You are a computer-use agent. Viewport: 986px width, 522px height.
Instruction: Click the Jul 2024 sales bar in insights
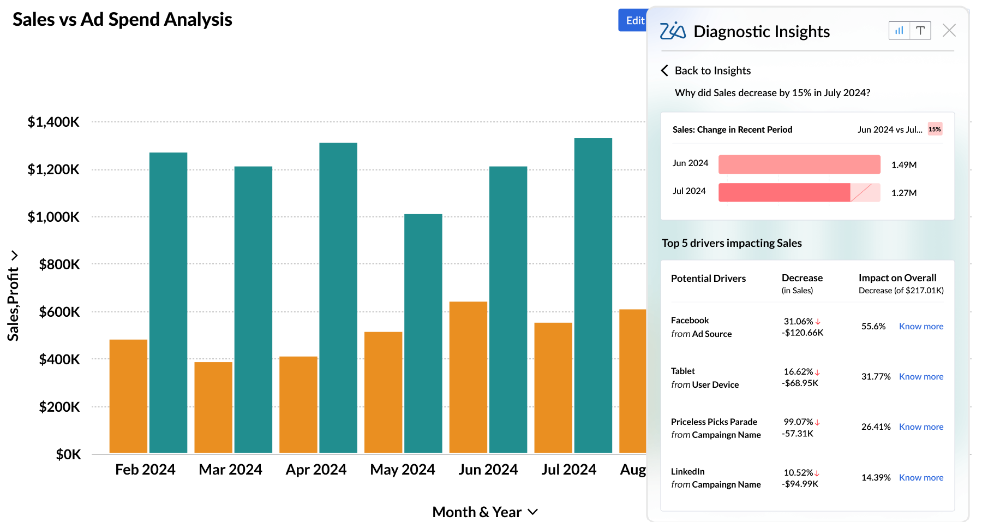click(x=784, y=192)
